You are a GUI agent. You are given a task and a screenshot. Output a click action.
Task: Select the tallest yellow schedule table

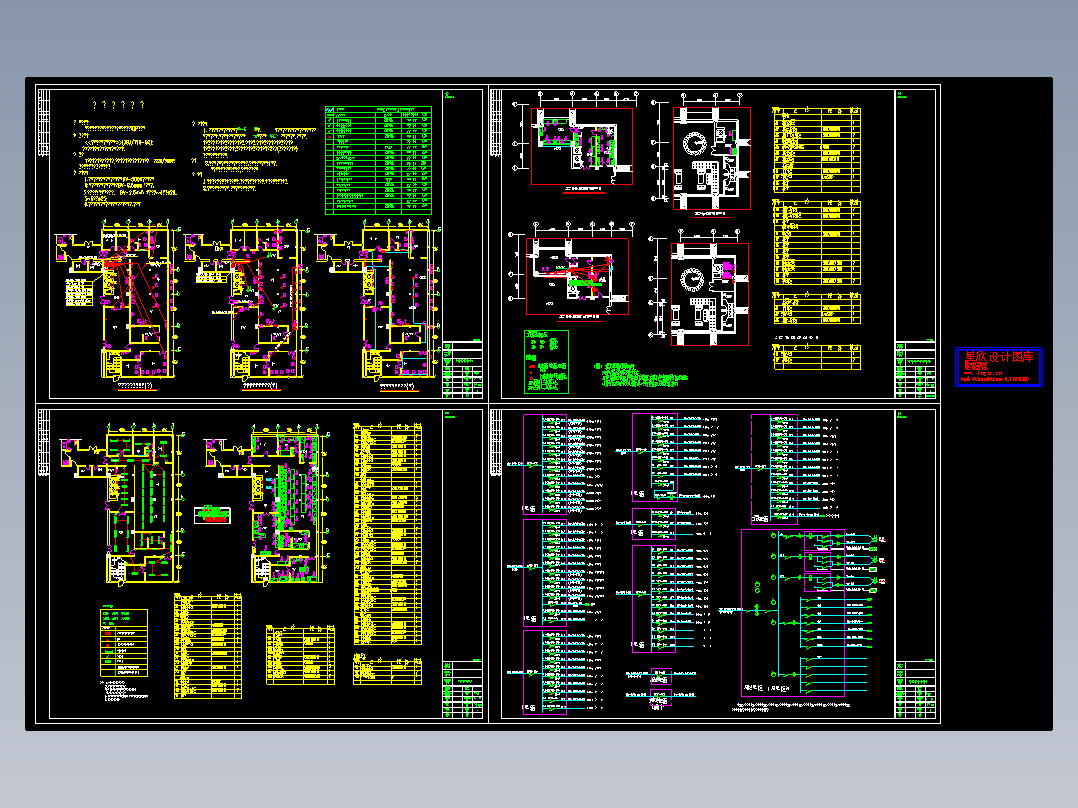coord(388,534)
